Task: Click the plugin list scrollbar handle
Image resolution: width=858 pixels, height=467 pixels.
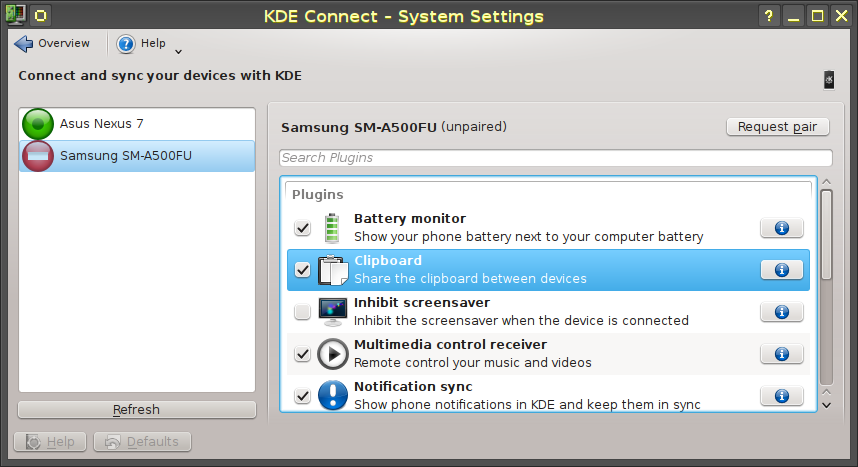Action: 826,235
